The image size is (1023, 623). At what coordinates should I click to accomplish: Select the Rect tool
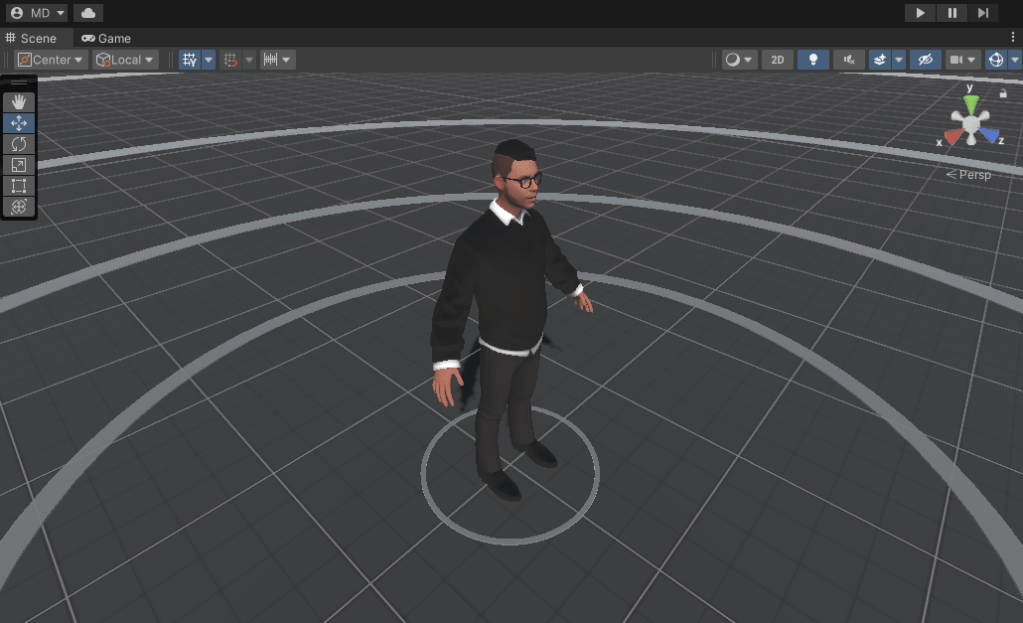click(18, 186)
